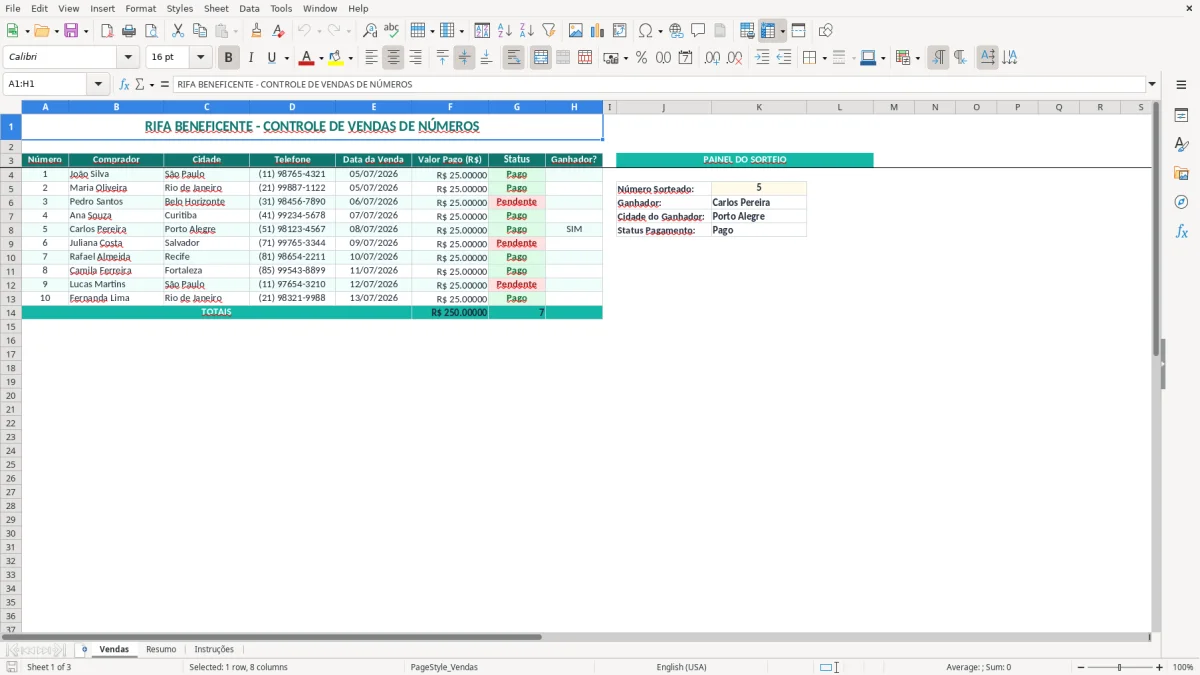Toggle Align Right

coord(415,58)
